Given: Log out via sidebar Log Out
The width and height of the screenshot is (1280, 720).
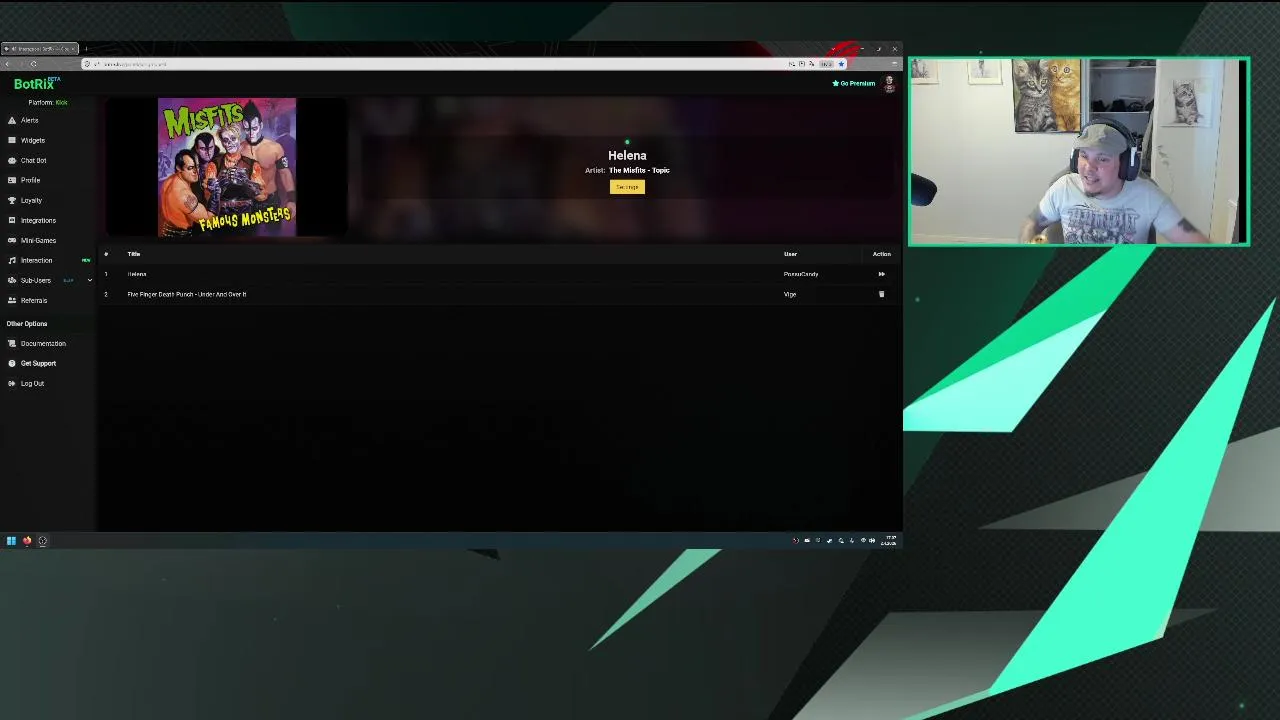Looking at the screenshot, I should point(32,383).
